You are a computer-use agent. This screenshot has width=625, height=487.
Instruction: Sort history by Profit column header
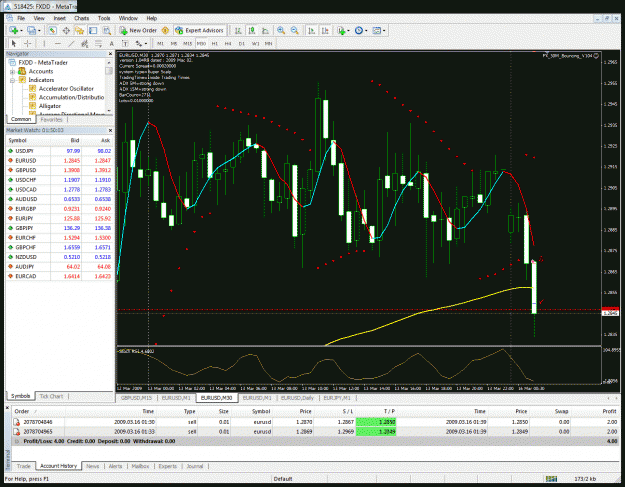pos(609,411)
